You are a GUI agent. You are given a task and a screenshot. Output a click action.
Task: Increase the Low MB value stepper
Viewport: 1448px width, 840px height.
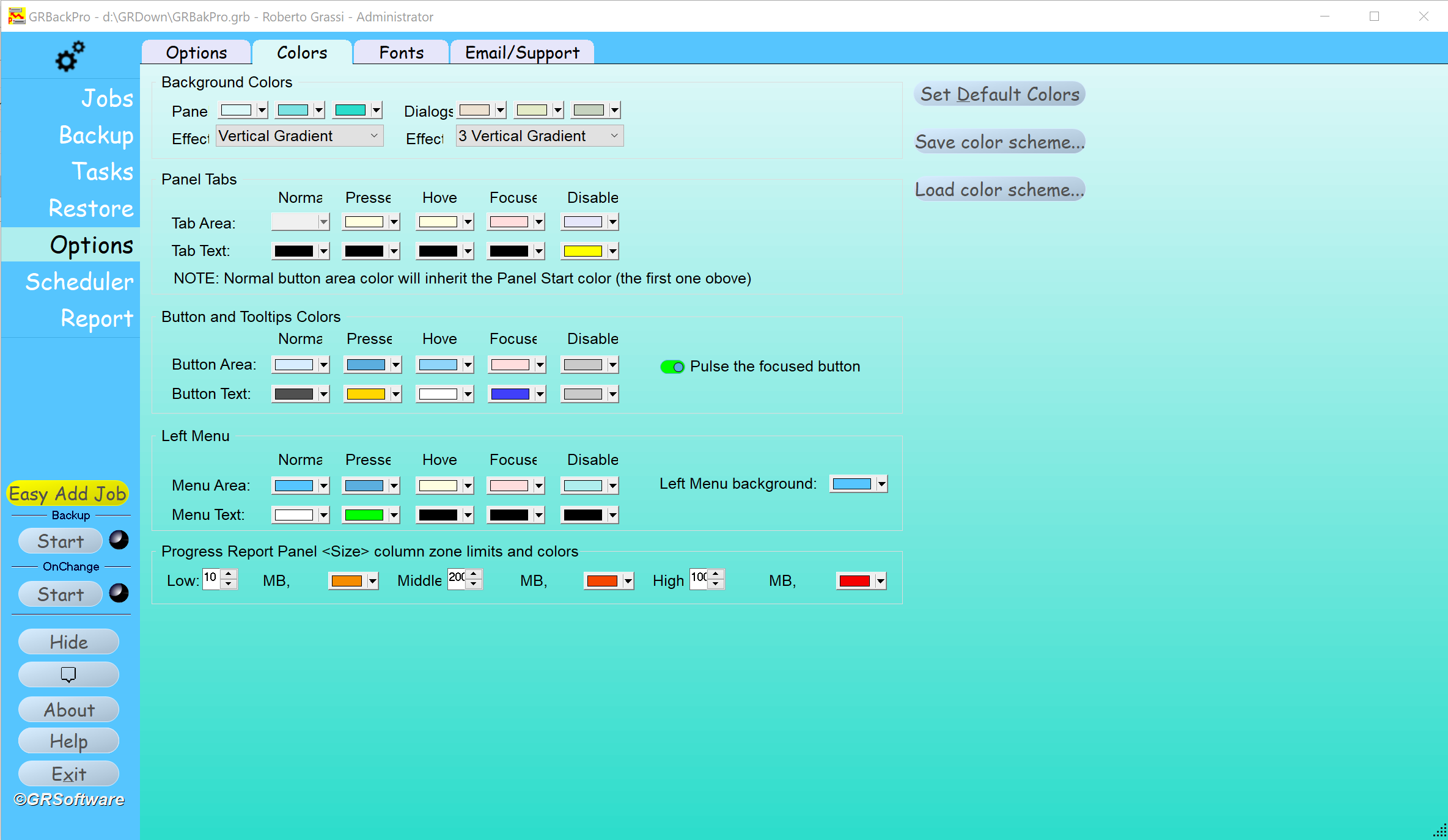(x=229, y=574)
